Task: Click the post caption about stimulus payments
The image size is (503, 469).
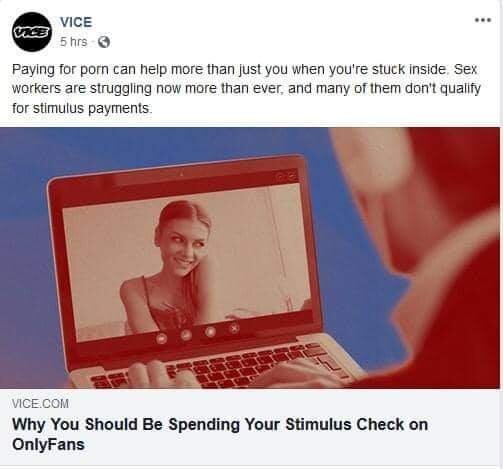Action: pos(246,89)
